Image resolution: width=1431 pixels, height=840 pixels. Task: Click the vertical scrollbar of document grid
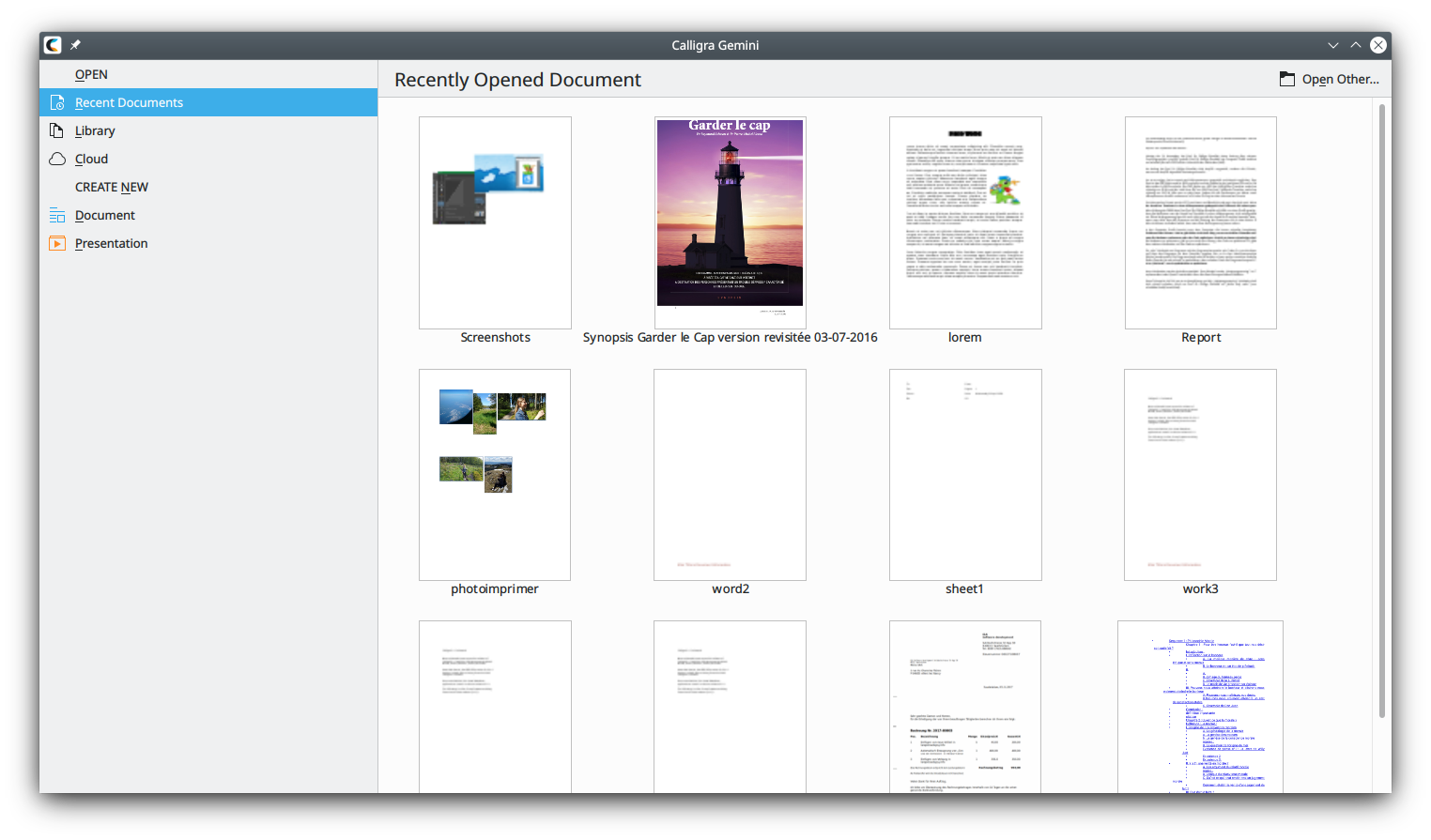click(x=1381, y=413)
